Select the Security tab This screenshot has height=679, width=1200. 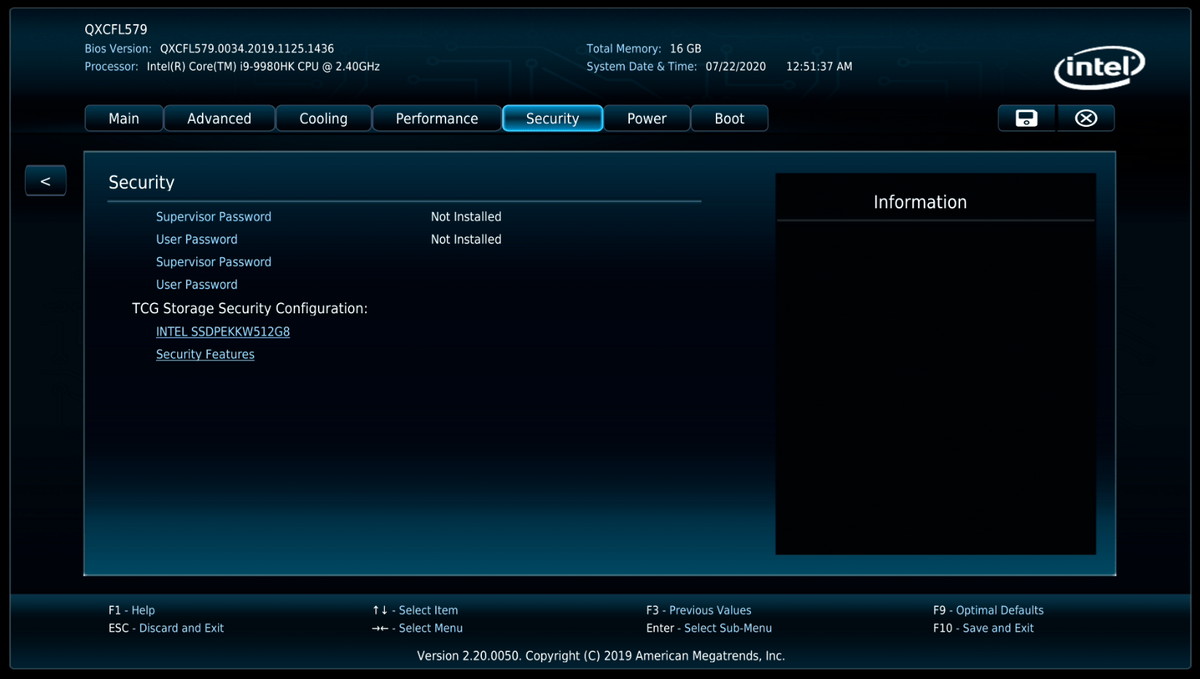pyautogui.click(x=552, y=118)
